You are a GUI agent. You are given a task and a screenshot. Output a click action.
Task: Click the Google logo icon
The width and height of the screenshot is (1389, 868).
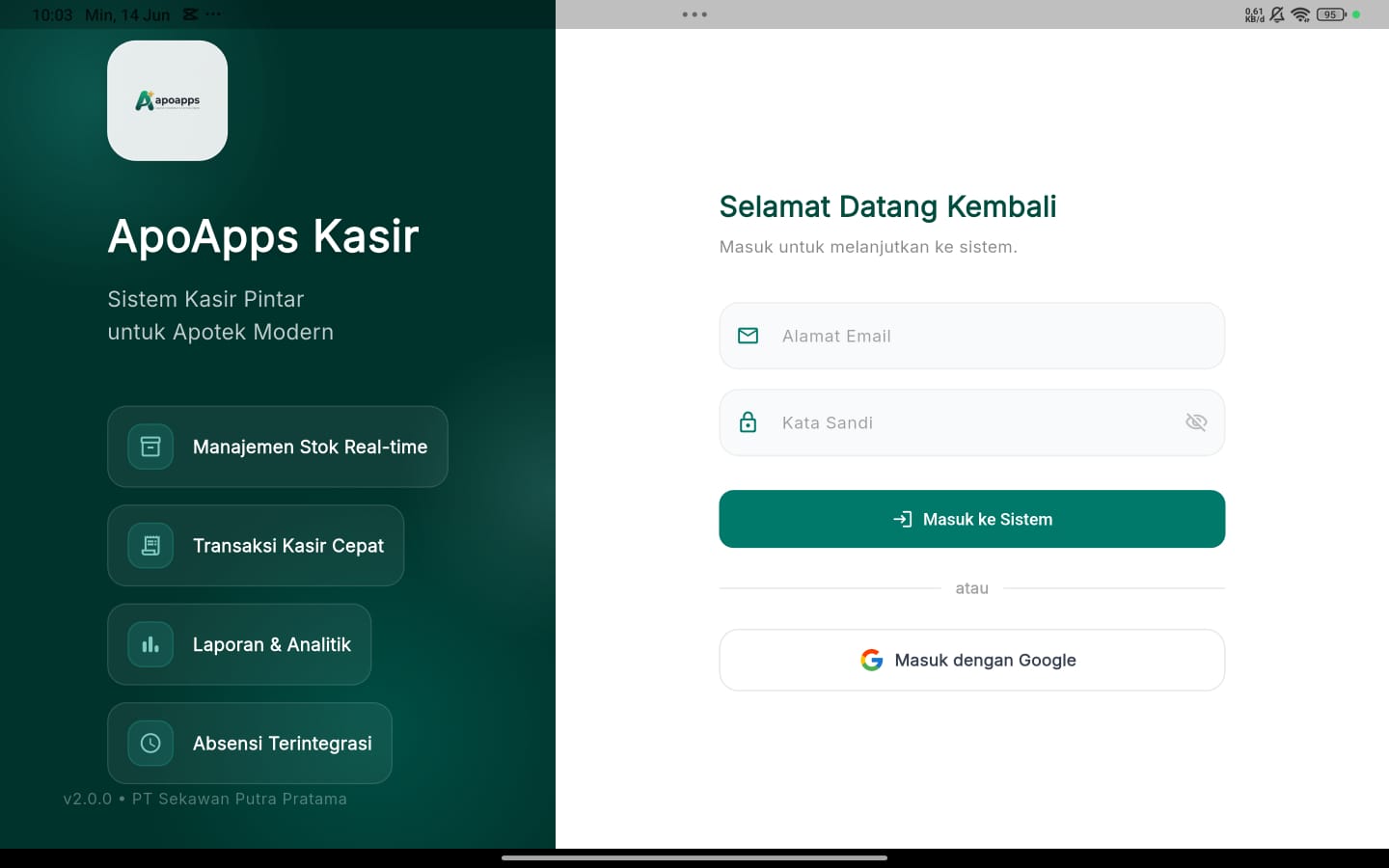[872, 660]
